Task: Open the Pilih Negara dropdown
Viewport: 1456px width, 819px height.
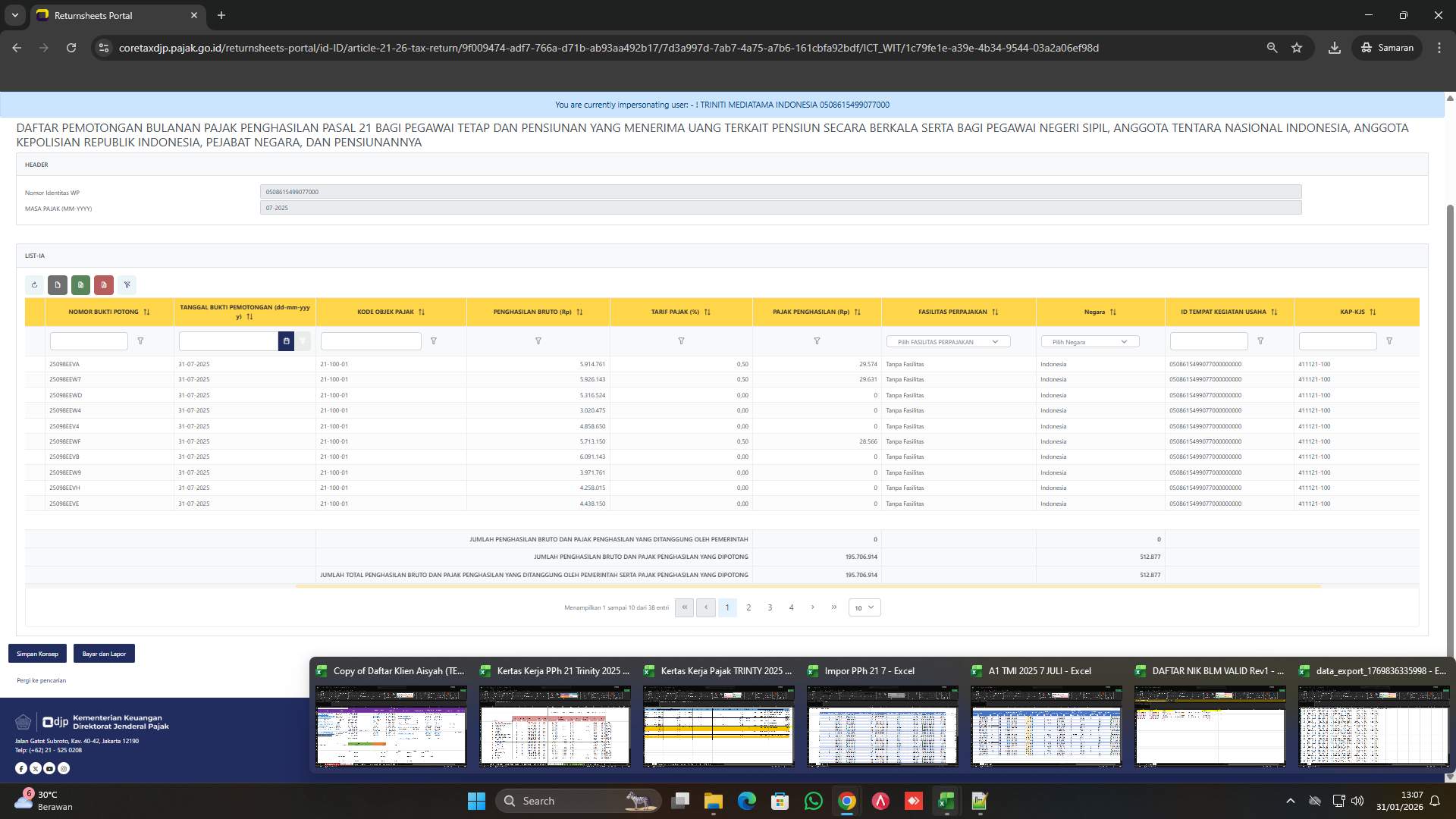Action: pyautogui.click(x=1090, y=342)
